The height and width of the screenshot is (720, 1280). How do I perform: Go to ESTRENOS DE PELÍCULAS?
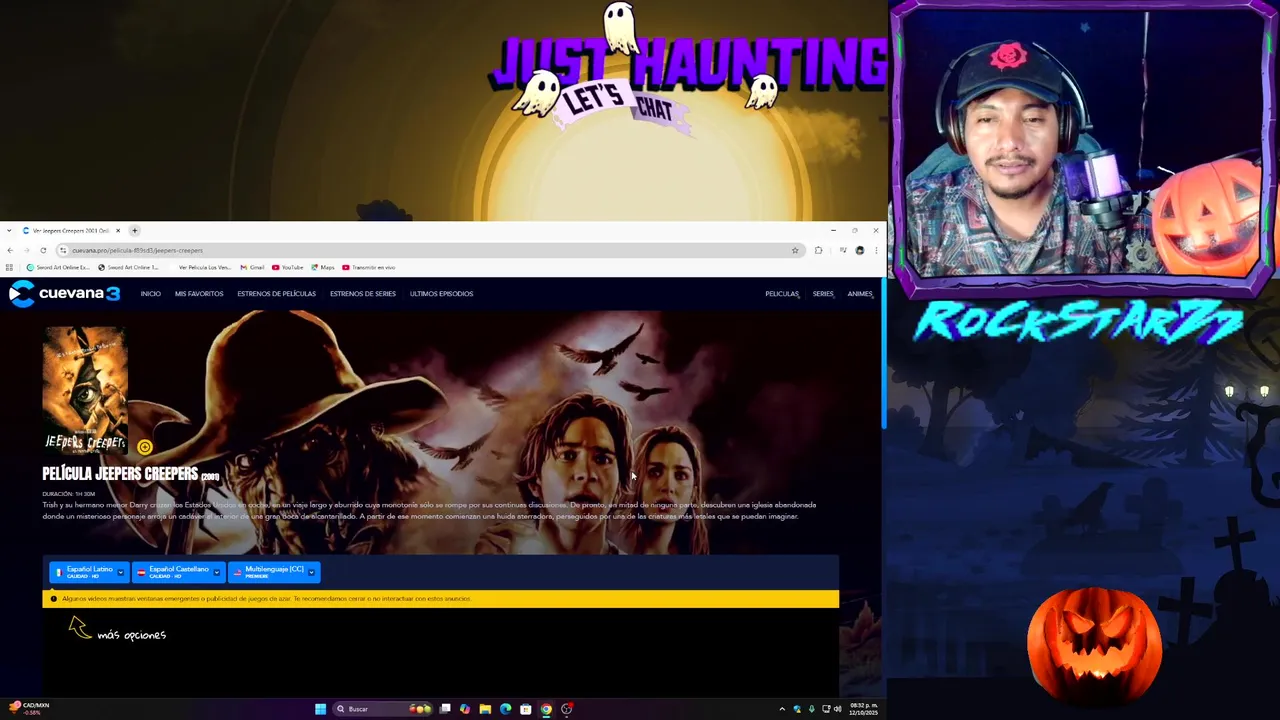coord(276,294)
